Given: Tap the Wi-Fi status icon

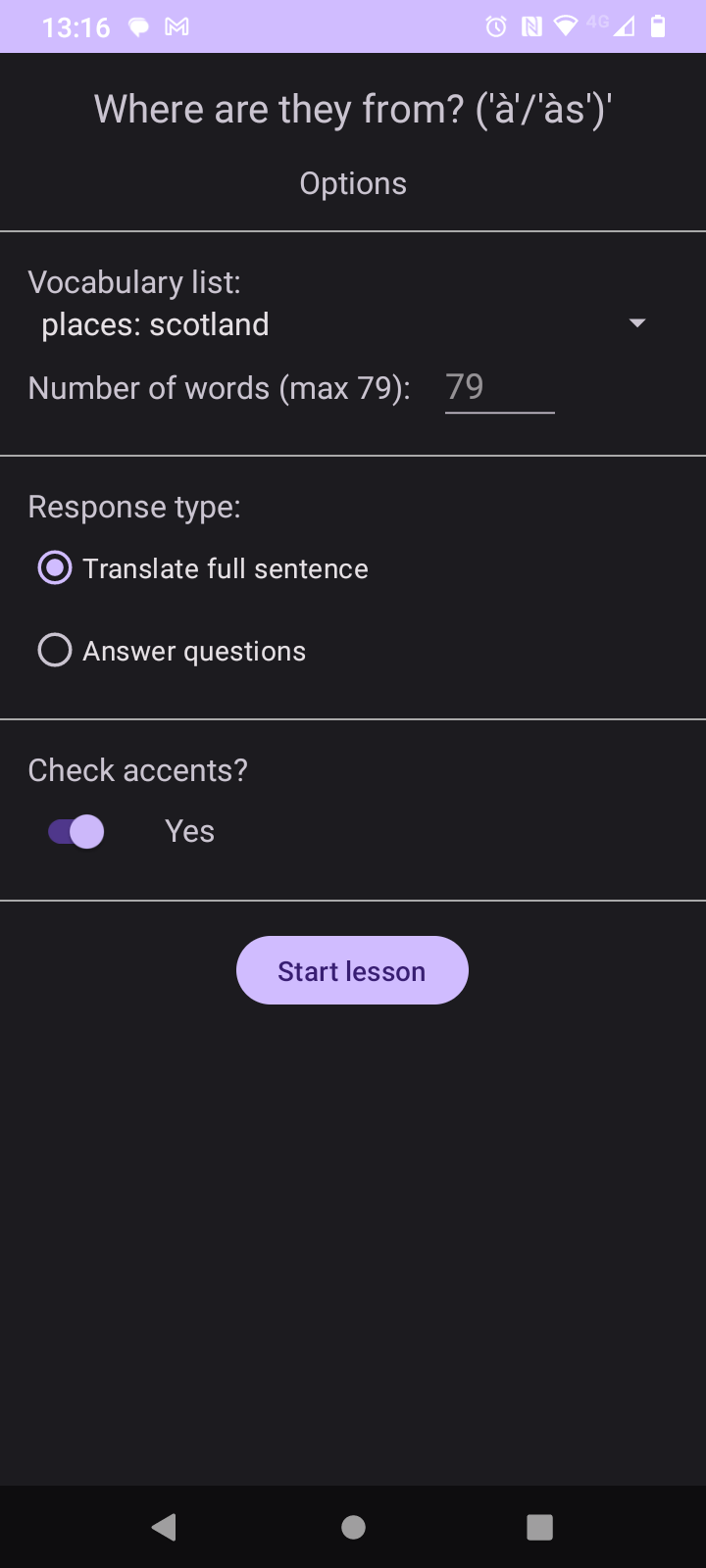Looking at the screenshot, I should (566, 26).
